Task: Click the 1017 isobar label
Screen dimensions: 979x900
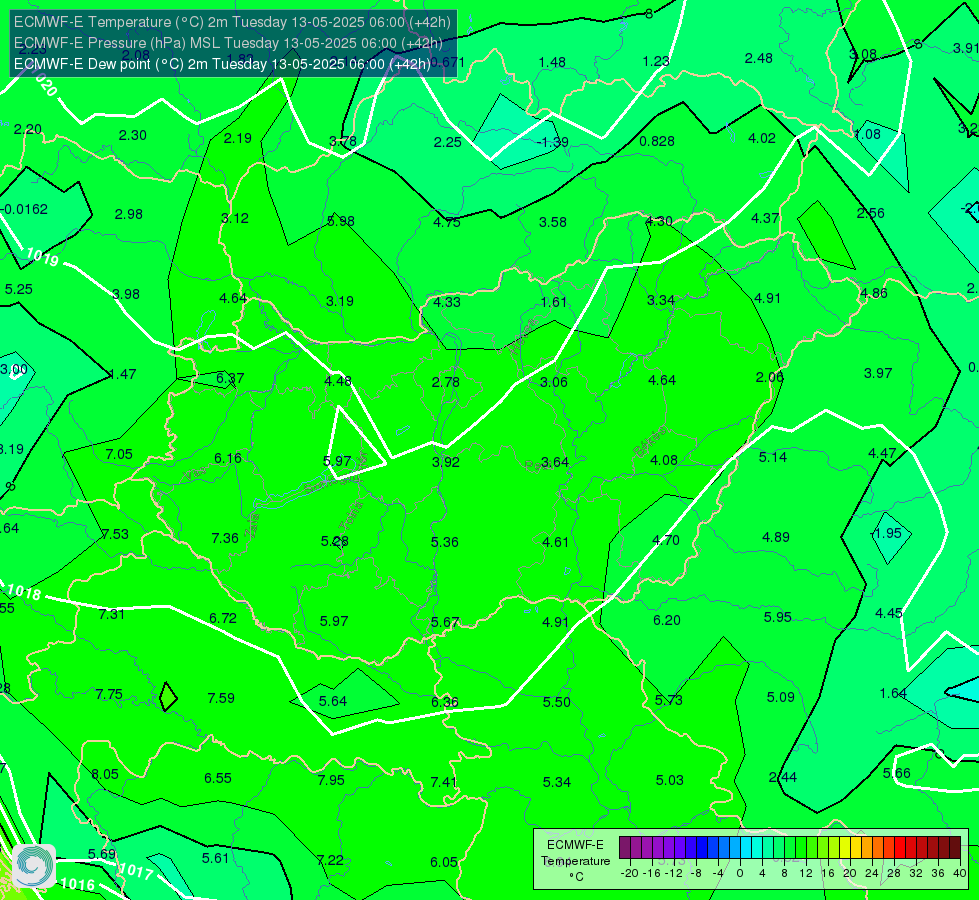Action: [135, 870]
